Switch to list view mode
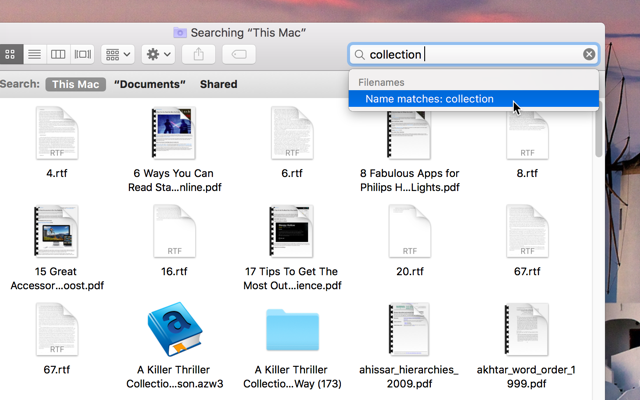 [34, 54]
